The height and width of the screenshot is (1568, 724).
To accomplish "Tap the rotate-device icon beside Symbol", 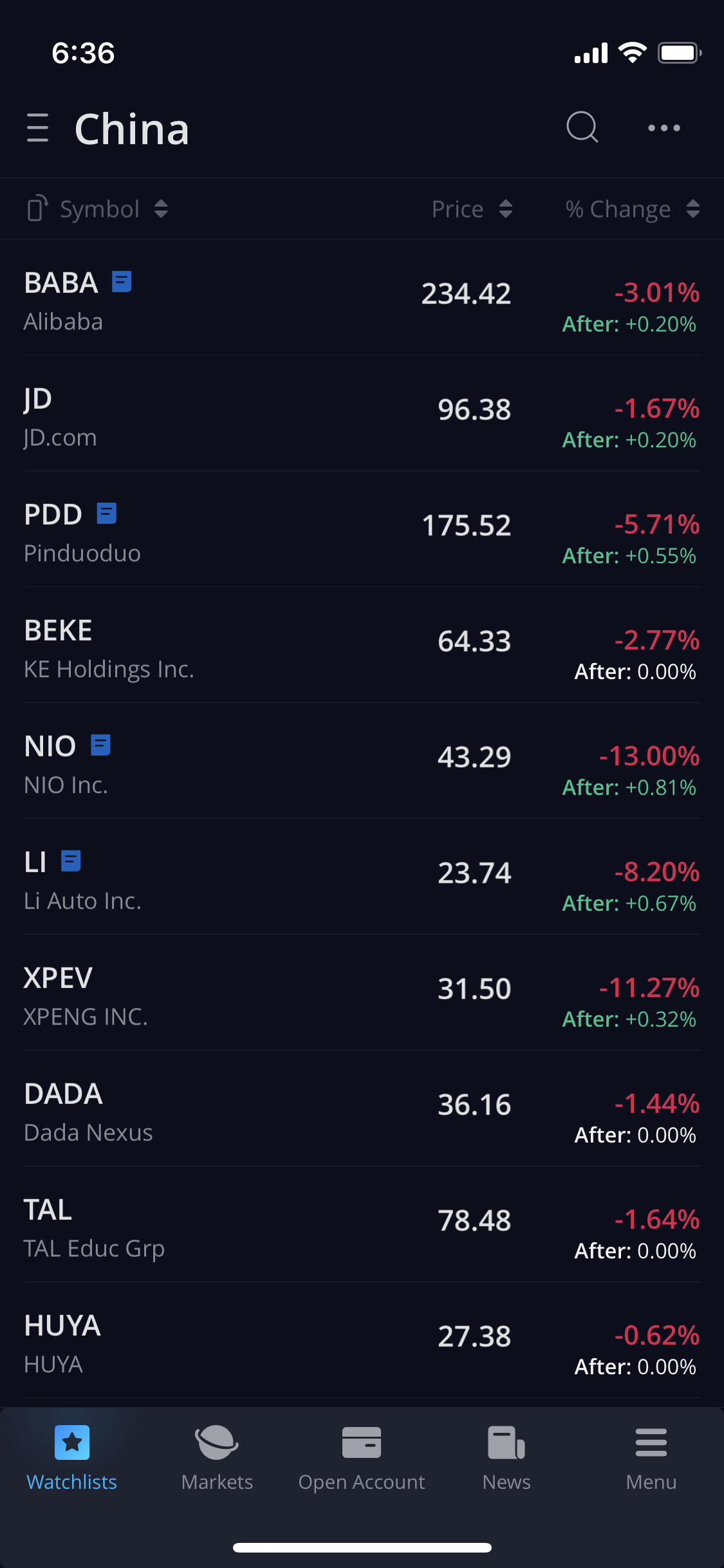I will coord(37,209).
